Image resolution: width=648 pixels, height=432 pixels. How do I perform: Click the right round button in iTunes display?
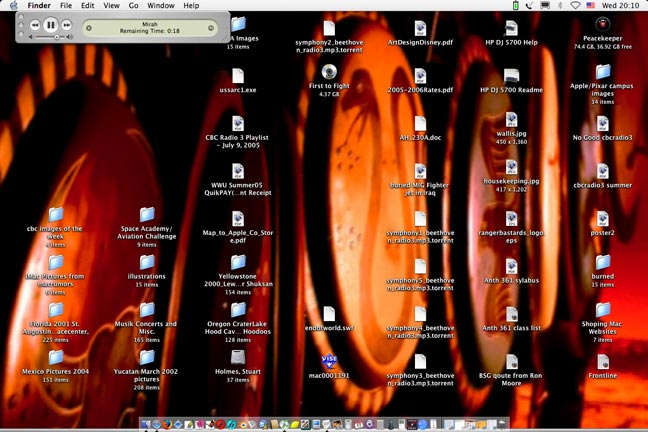tap(211, 28)
